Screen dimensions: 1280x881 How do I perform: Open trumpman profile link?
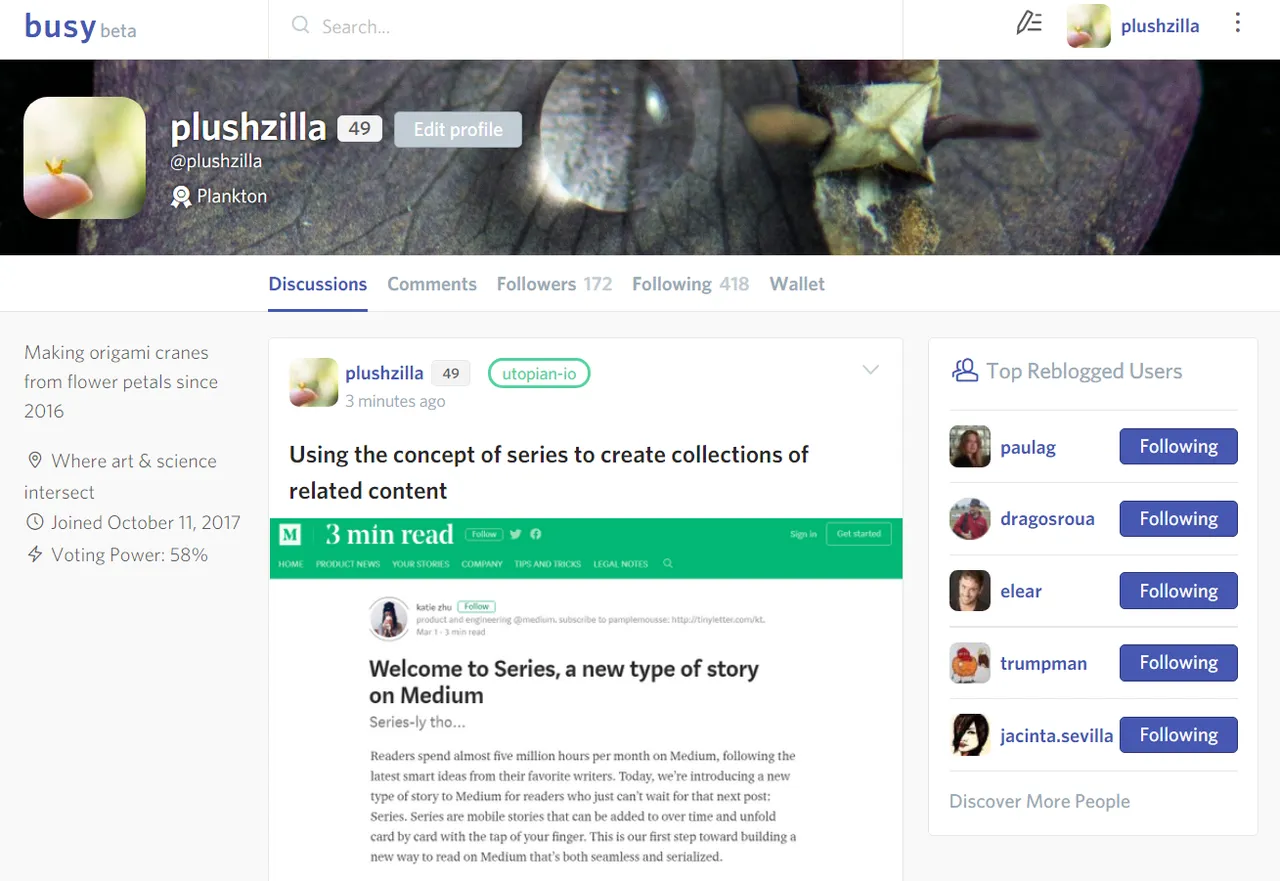point(1043,663)
